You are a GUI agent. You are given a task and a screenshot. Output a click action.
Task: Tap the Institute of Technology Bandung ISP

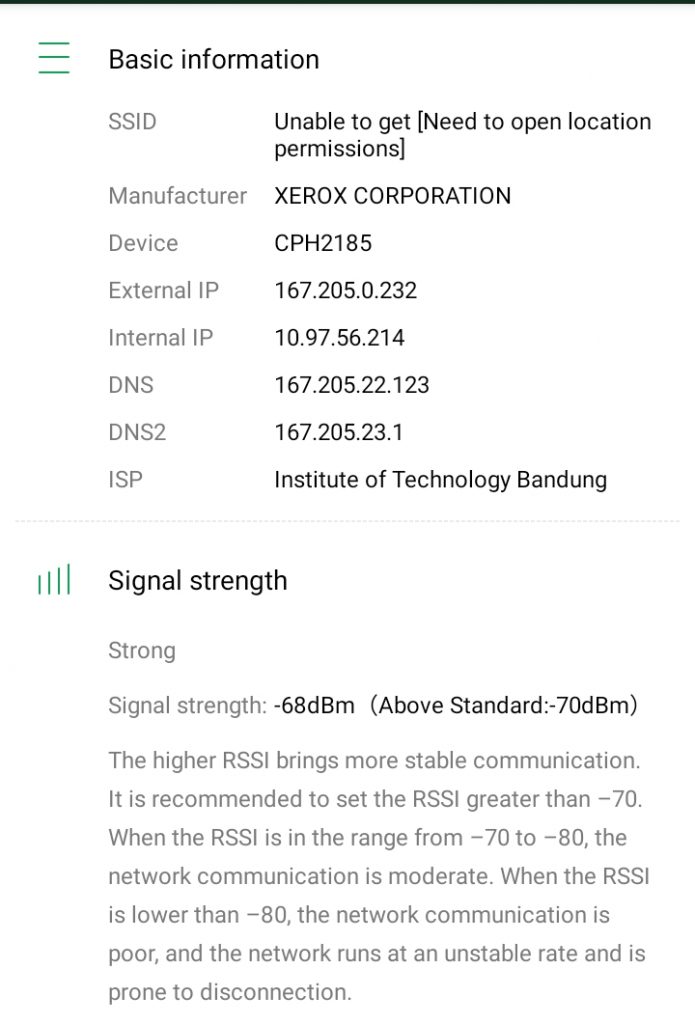click(x=440, y=480)
